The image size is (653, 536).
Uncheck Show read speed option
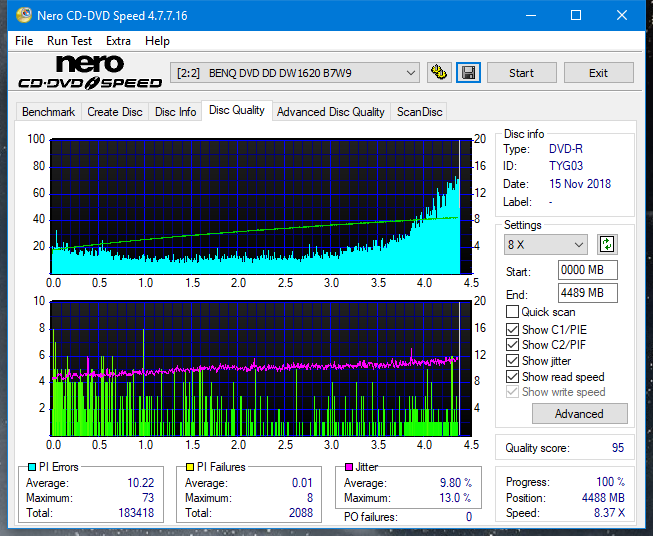click(x=512, y=376)
